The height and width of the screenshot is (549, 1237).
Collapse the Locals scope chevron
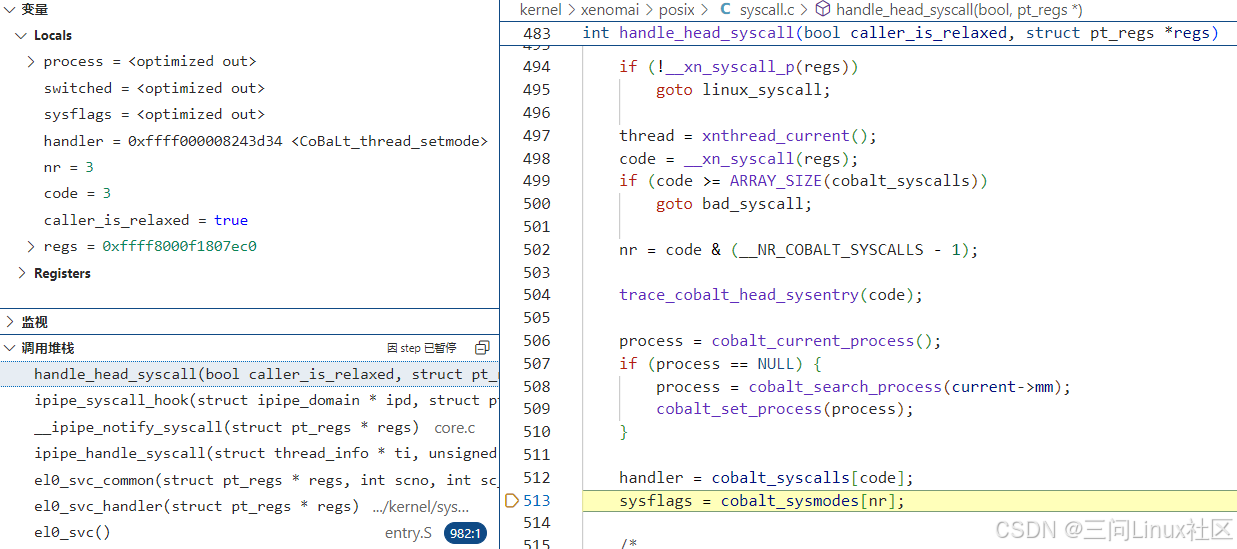[x=21, y=35]
